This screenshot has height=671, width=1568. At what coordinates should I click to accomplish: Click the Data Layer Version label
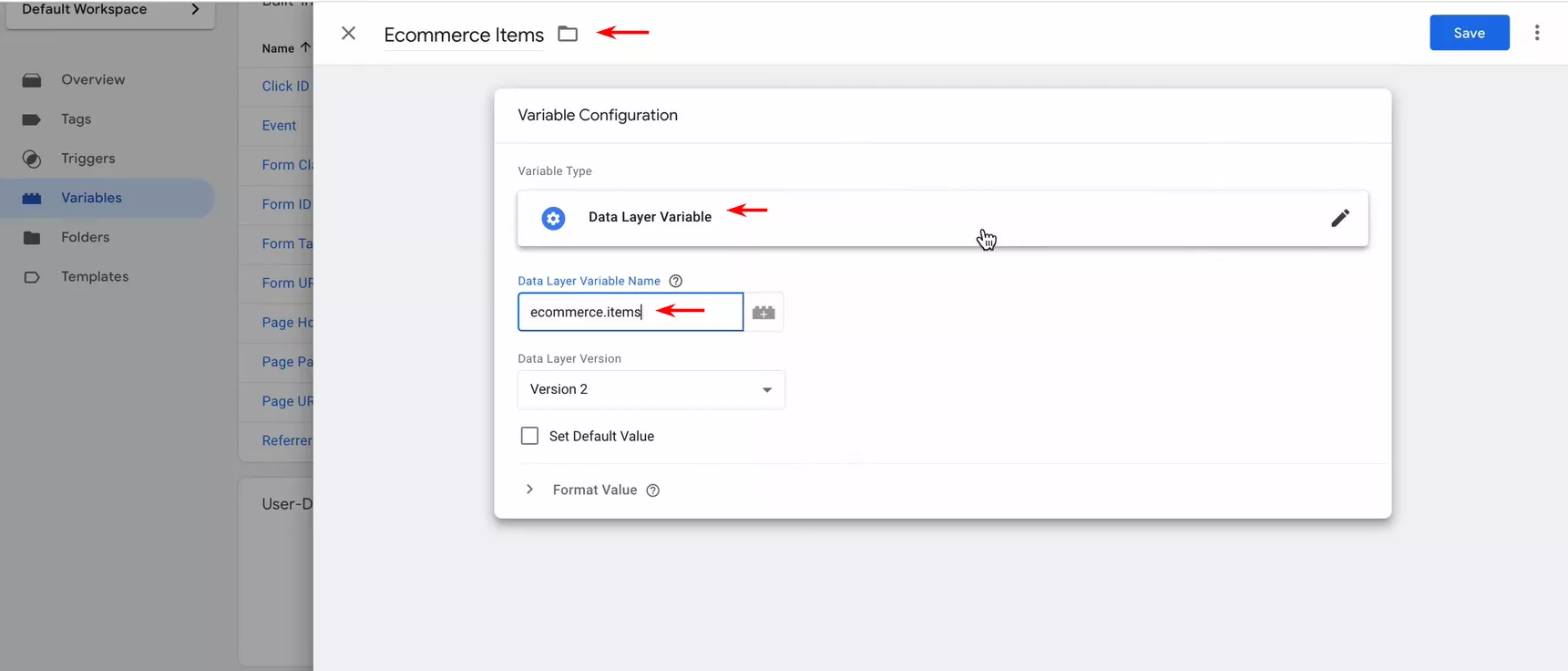tap(569, 358)
